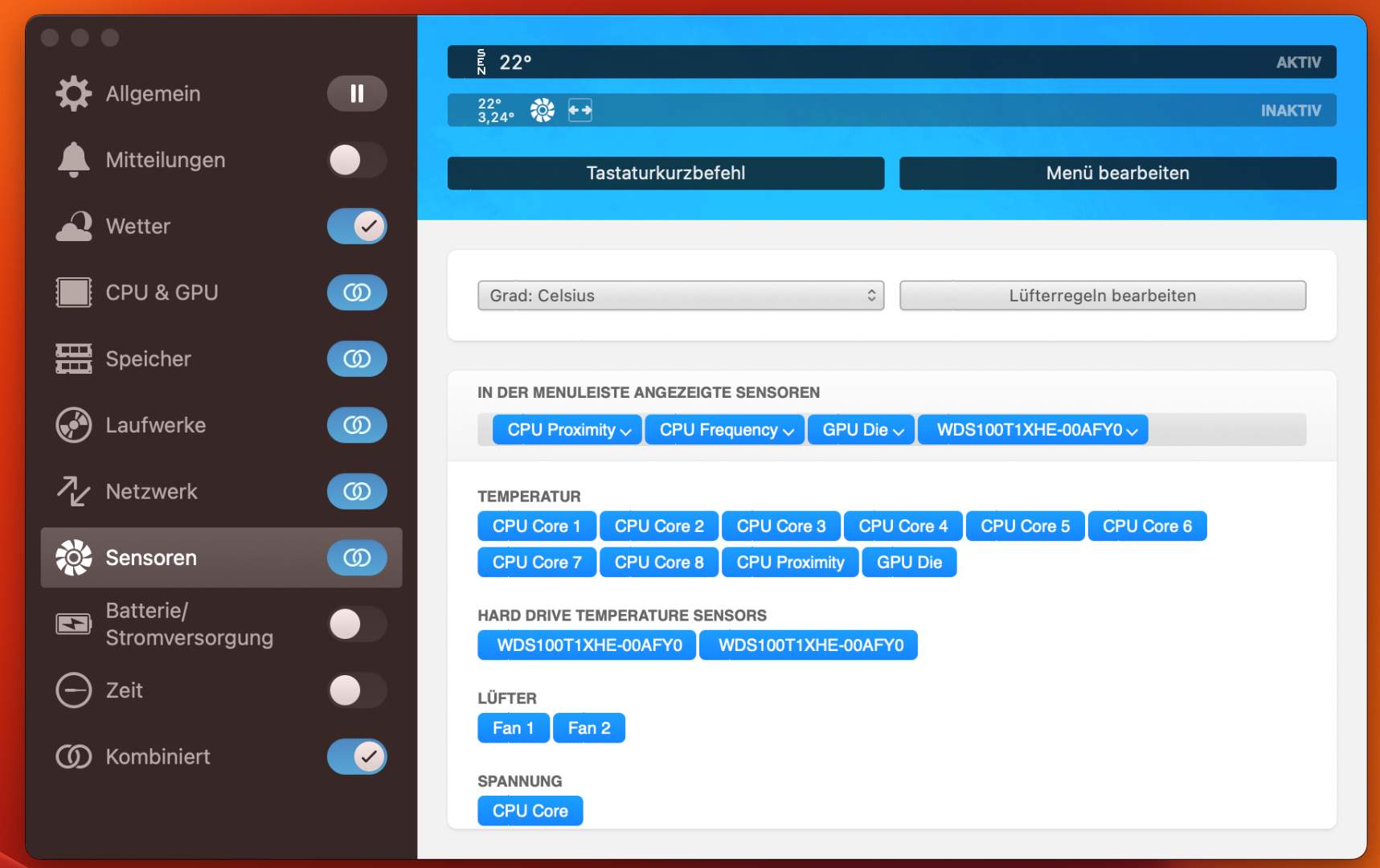Screen dimensions: 1380x868
Task: Select the CPU Core chip under Spannung
Action: [530, 811]
